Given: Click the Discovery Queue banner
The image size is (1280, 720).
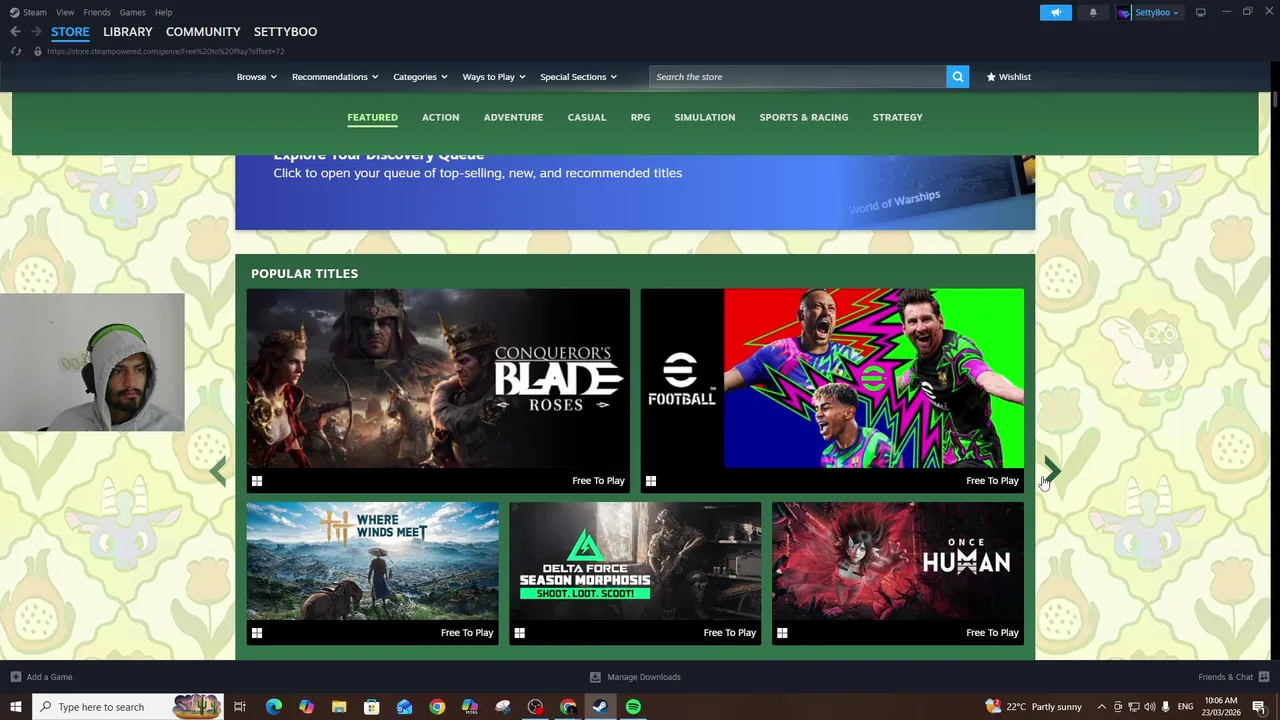Looking at the screenshot, I should tap(635, 192).
